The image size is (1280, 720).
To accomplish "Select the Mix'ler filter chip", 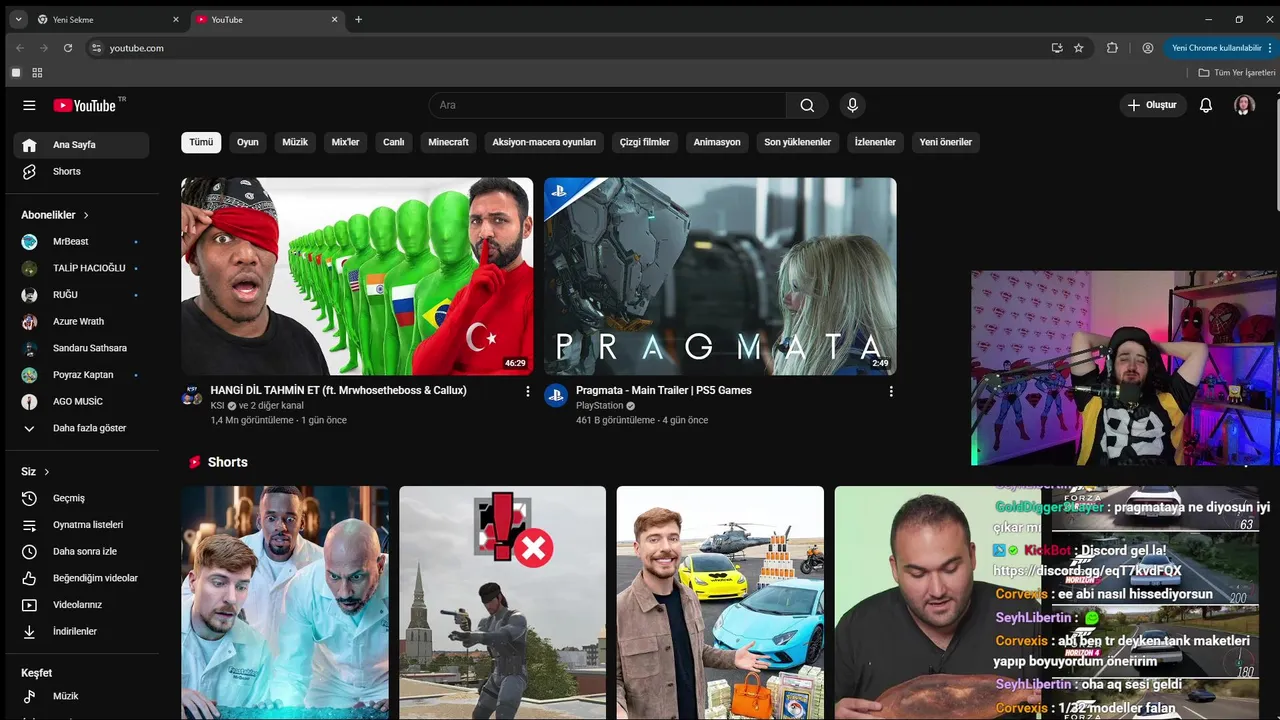I will [345, 142].
